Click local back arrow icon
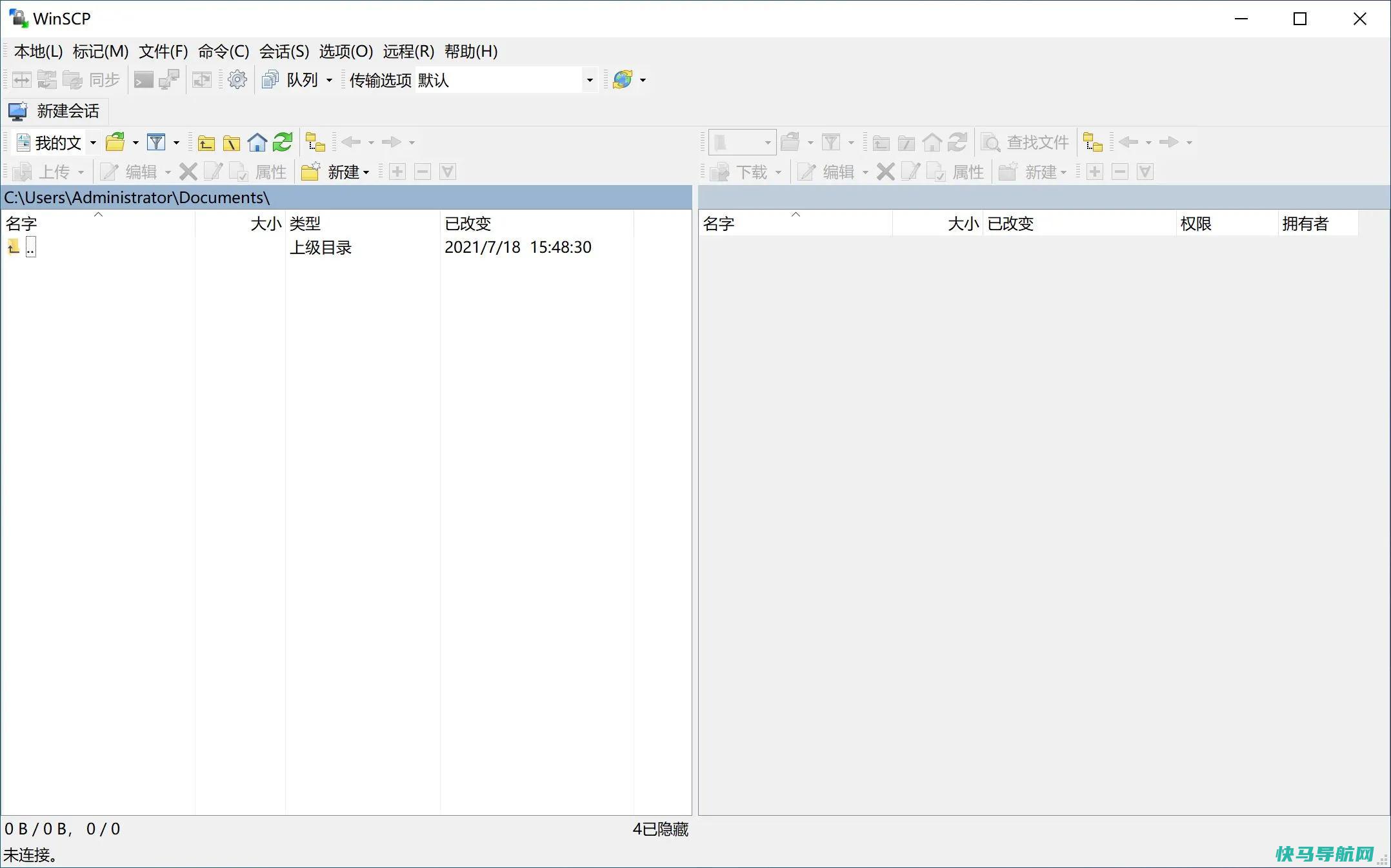 (352, 142)
